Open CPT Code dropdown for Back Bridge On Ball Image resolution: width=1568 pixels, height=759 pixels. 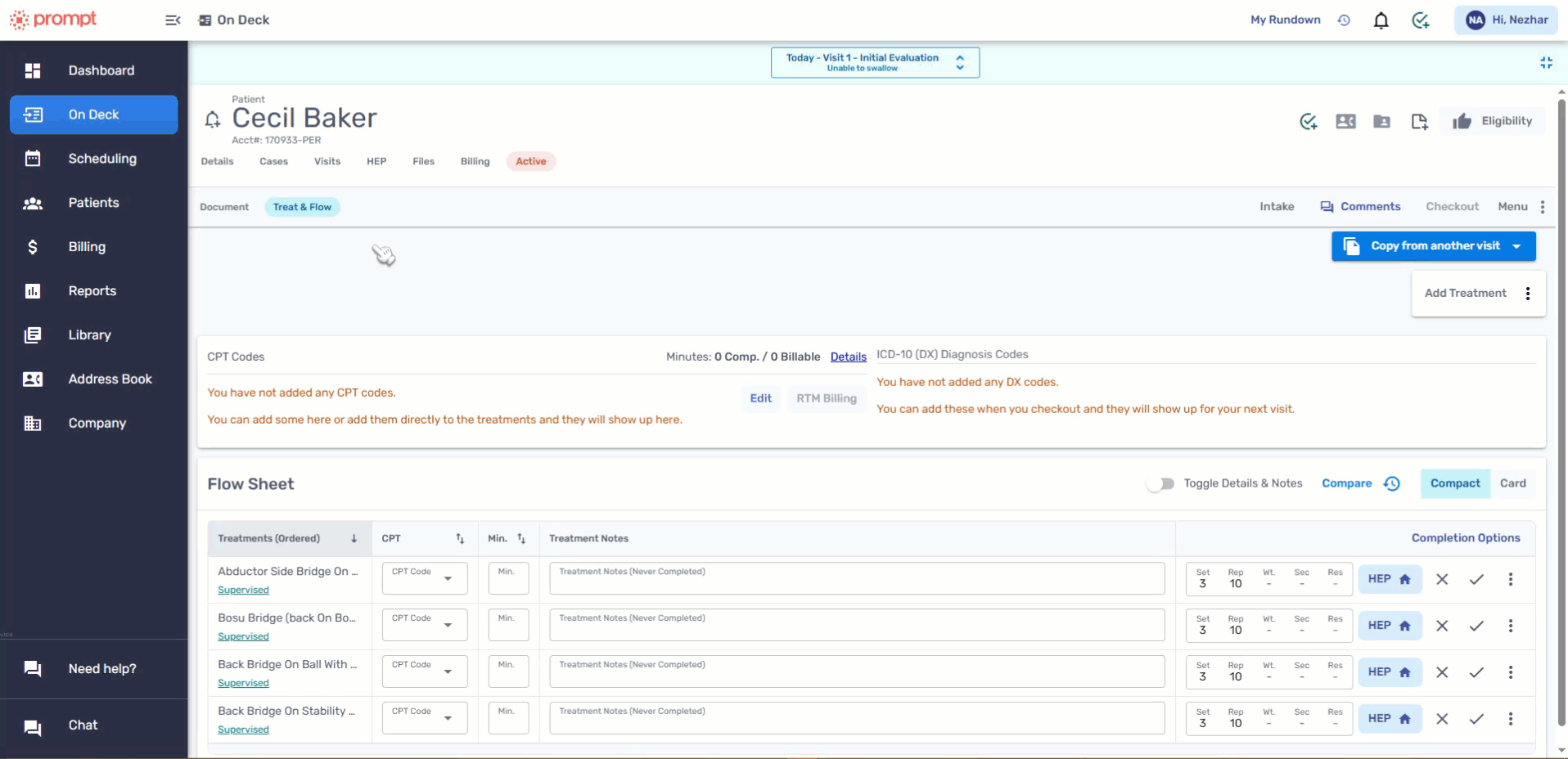pos(425,671)
